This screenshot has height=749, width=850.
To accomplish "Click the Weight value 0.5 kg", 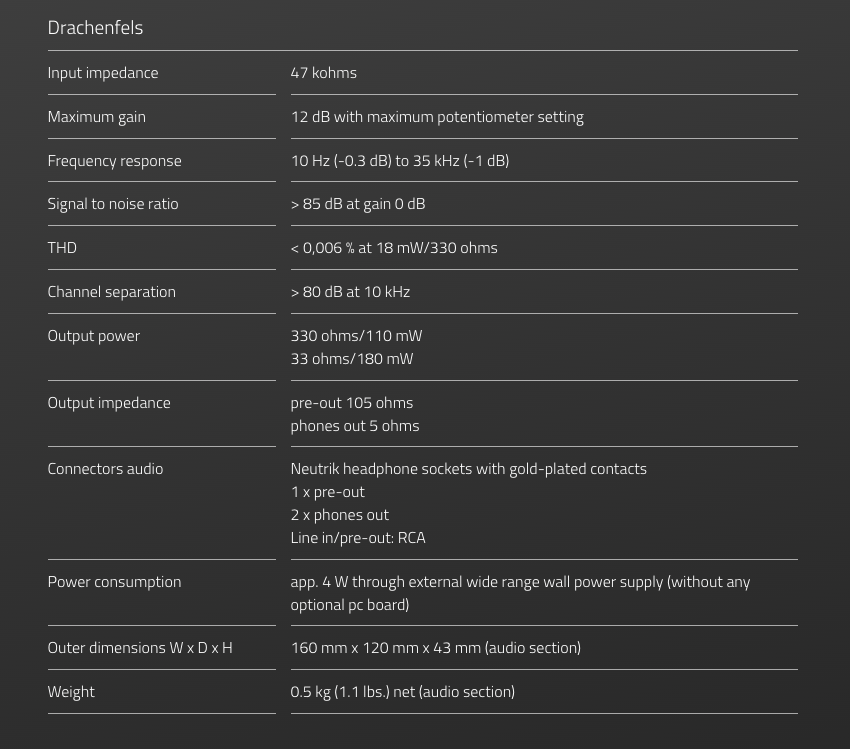I will pos(402,692).
